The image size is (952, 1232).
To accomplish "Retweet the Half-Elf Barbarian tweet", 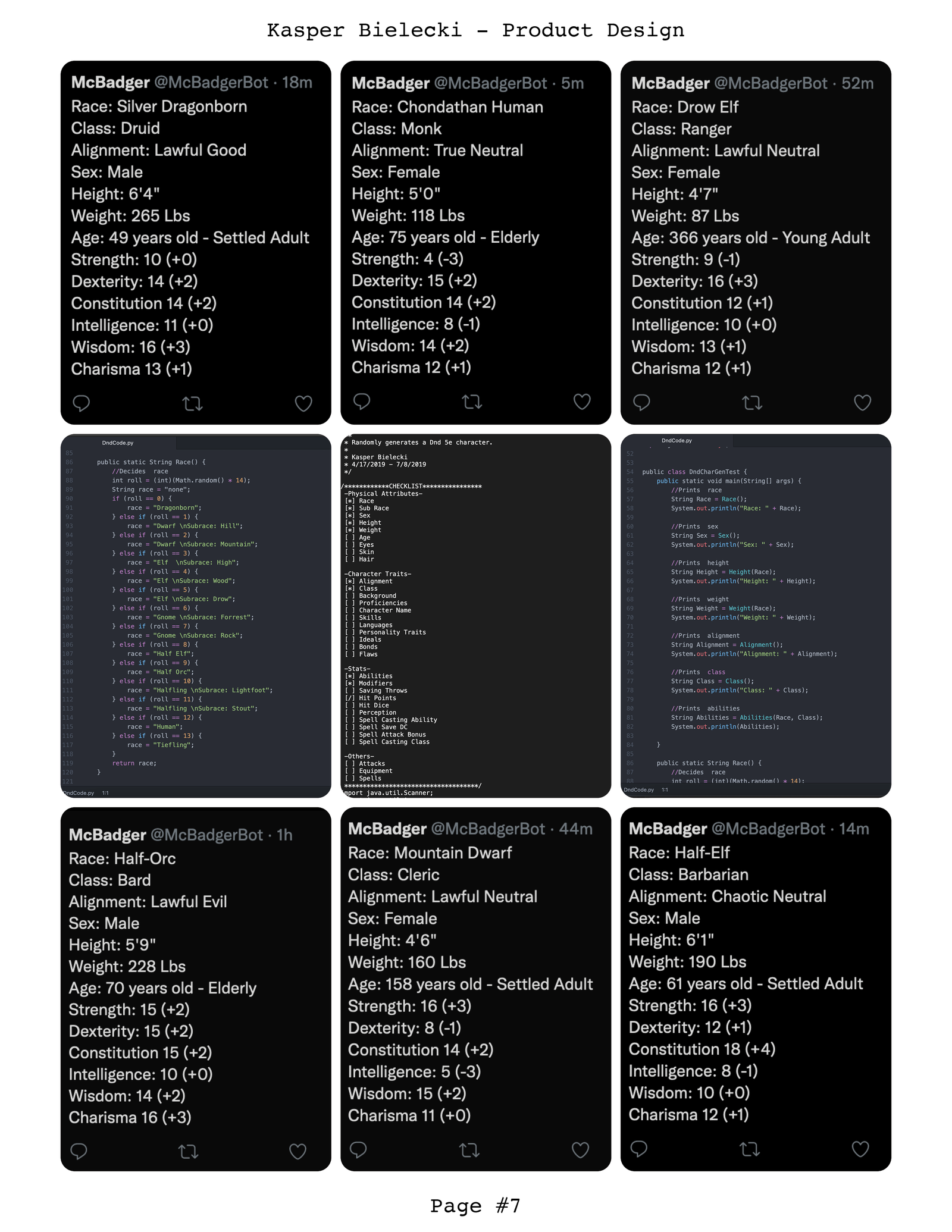I will coord(750,1149).
